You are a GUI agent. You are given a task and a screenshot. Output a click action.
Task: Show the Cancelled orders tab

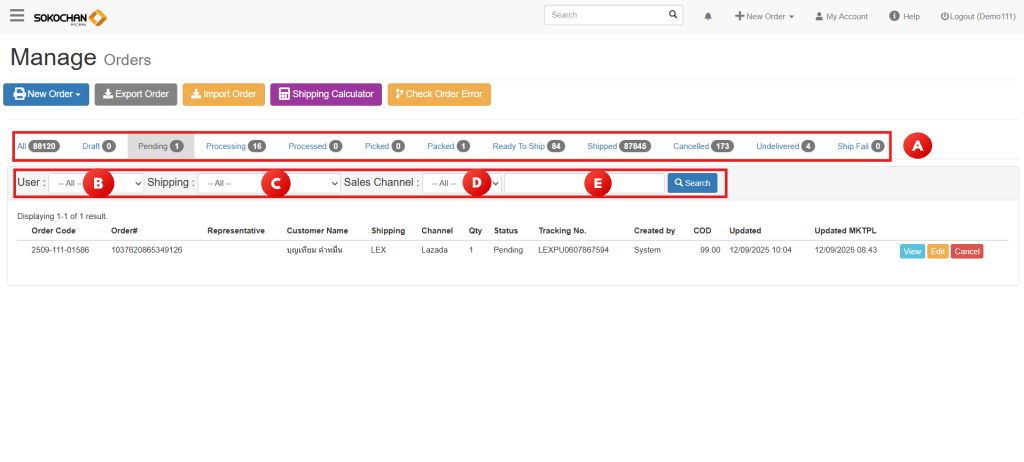(703, 146)
